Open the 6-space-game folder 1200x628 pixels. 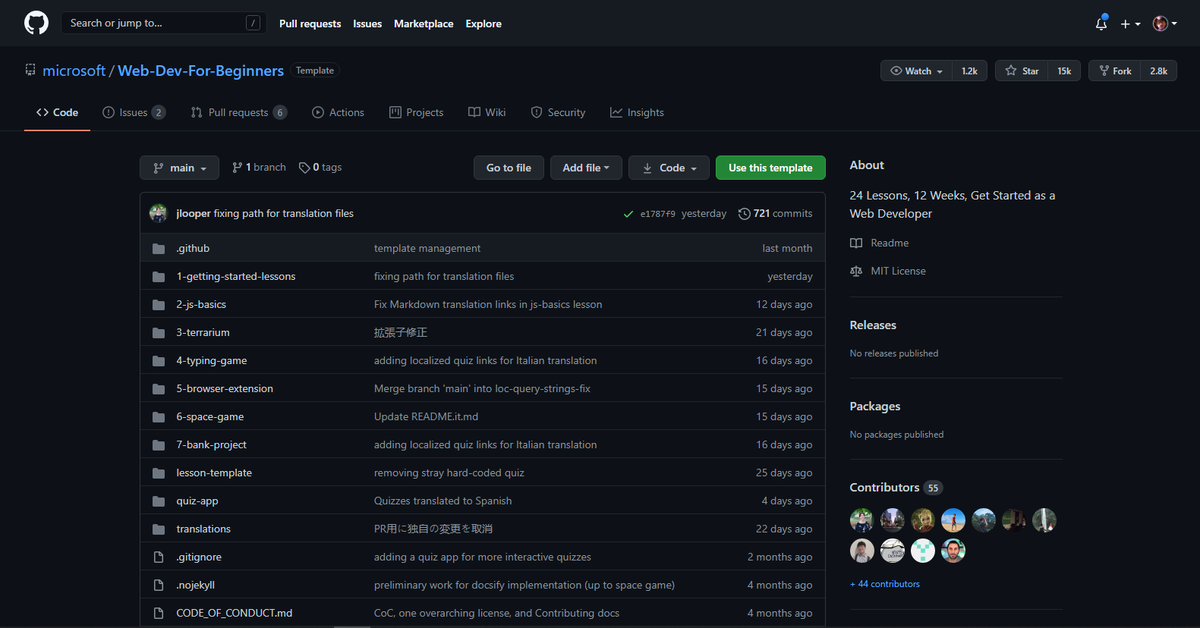pyautogui.click(x=210, y=416)
